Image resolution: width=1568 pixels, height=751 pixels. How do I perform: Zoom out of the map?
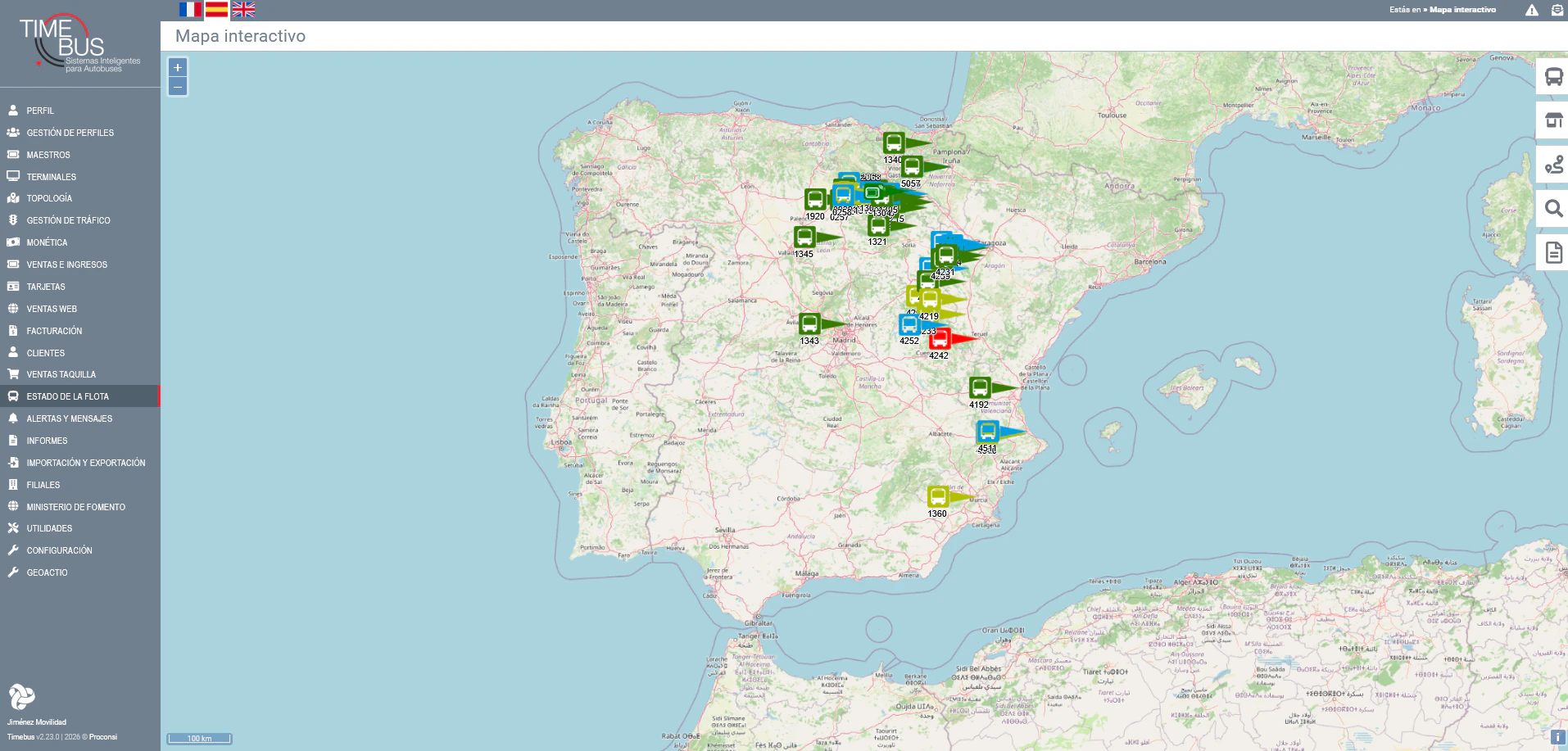(x=178, y=87)
